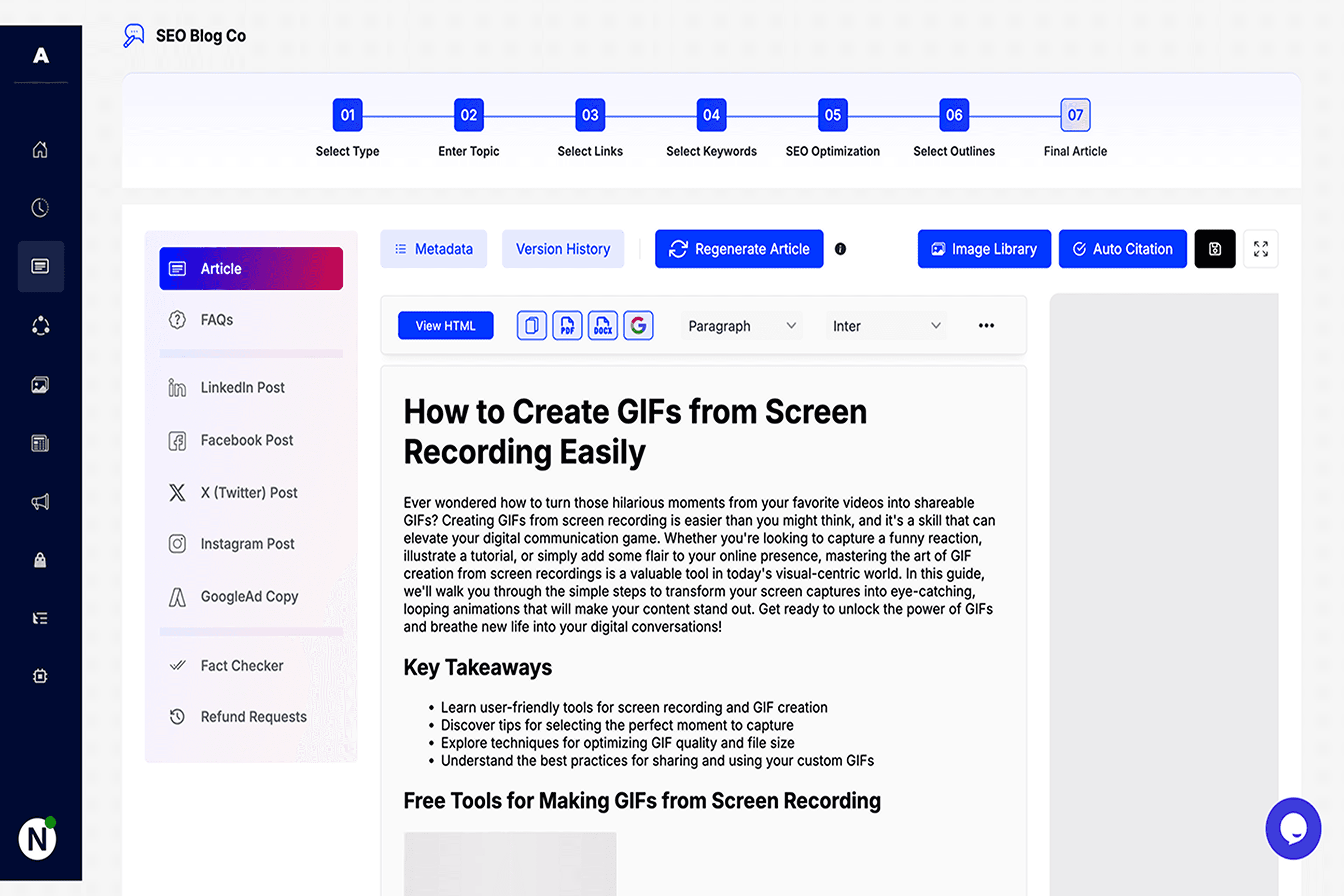Open the LinkedIn Post section
This screenshot has width=1344, height=896.
(242, 387)
